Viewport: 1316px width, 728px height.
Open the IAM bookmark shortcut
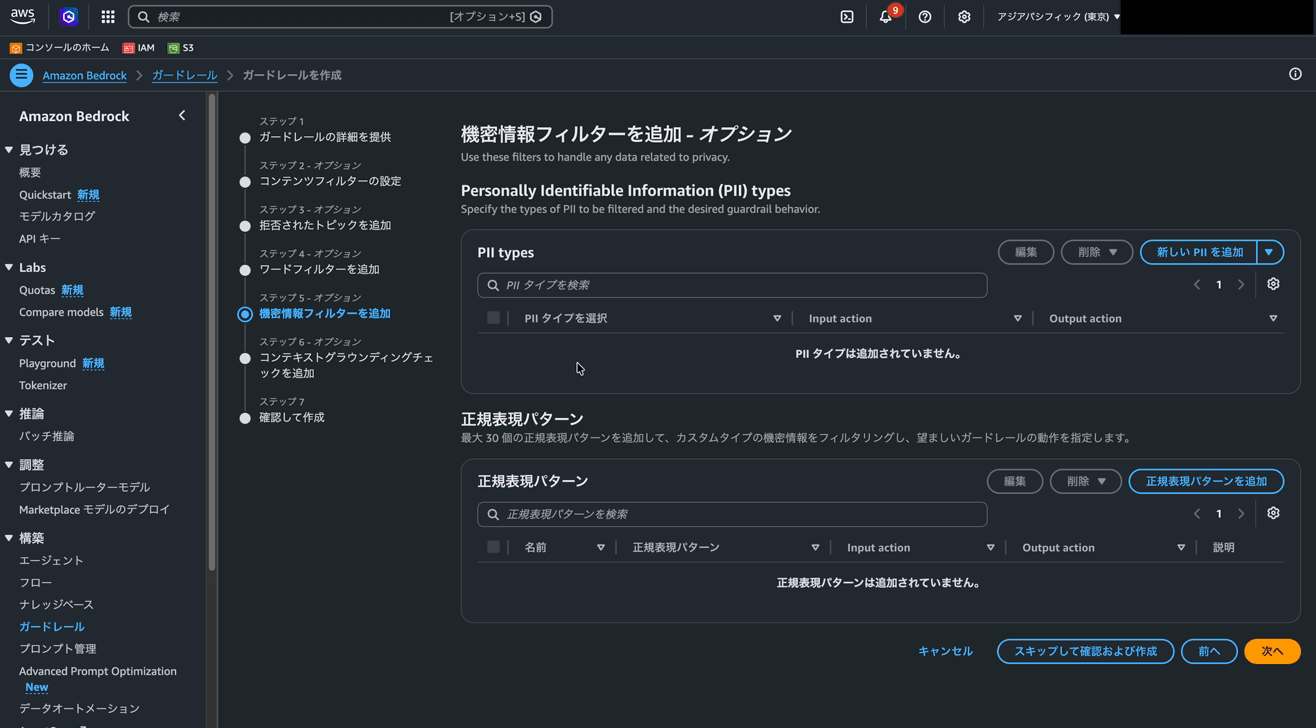pos(138,48)
